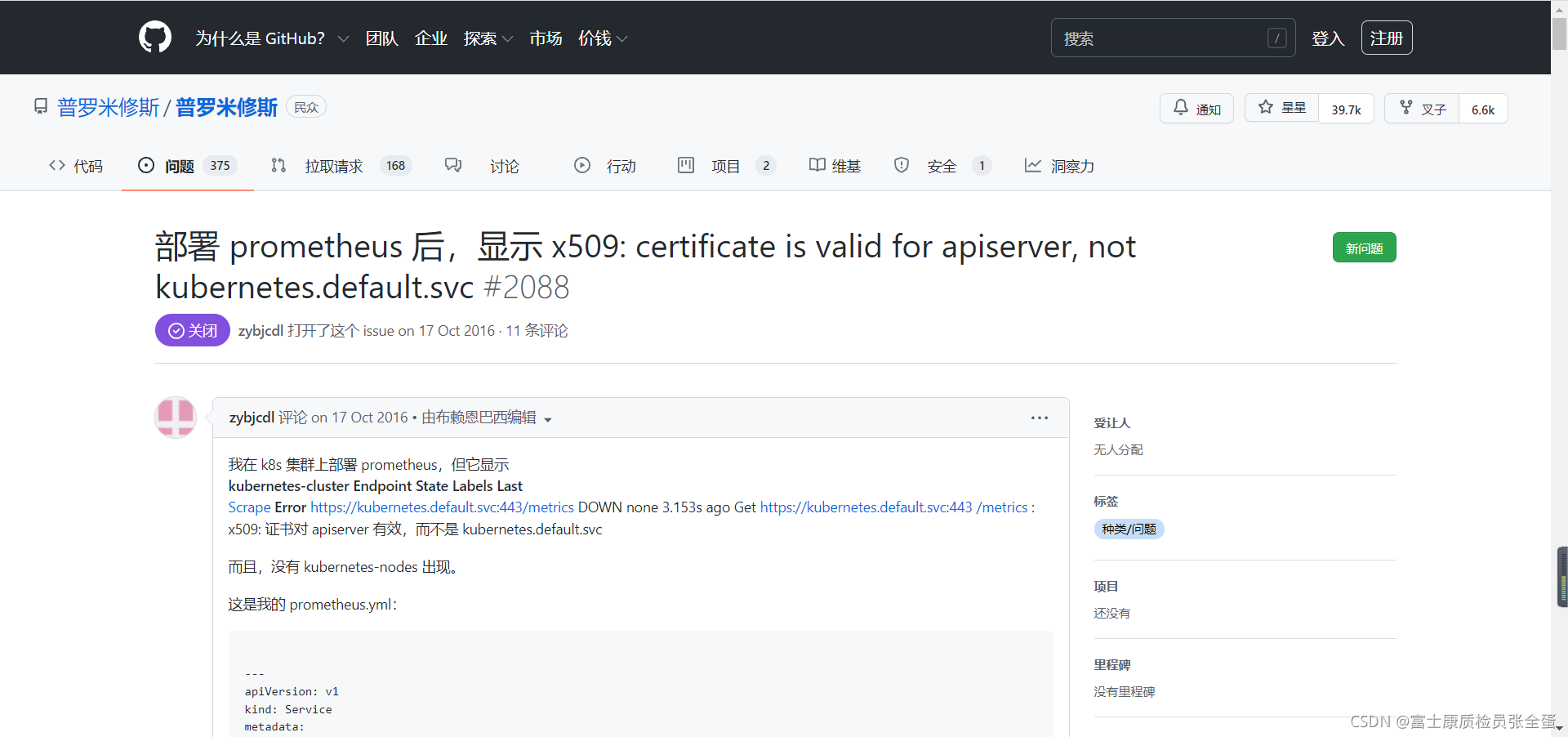Expand the 由布赖恩巴西编辑 edit history dropdown

(x=487, y=418)
